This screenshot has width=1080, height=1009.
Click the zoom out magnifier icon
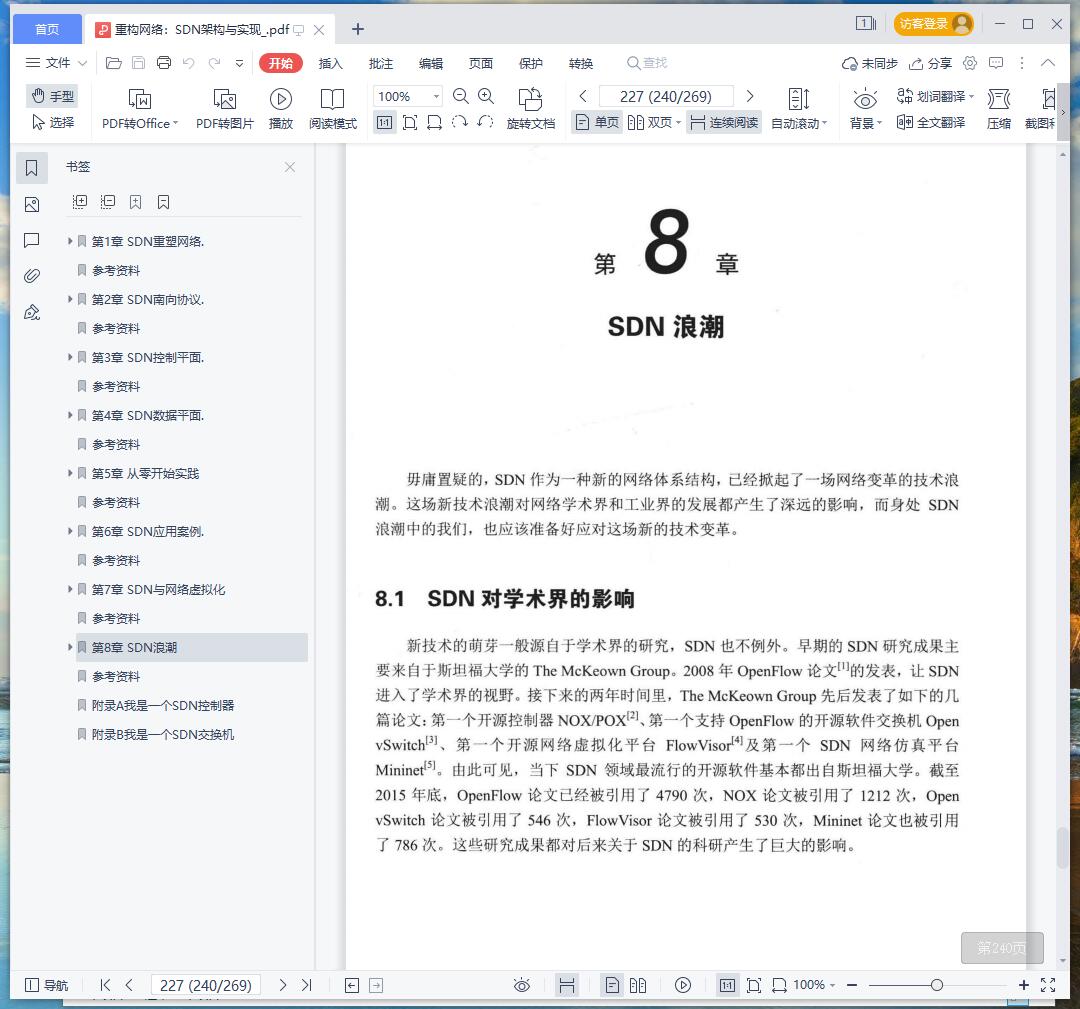pos(461,96)
